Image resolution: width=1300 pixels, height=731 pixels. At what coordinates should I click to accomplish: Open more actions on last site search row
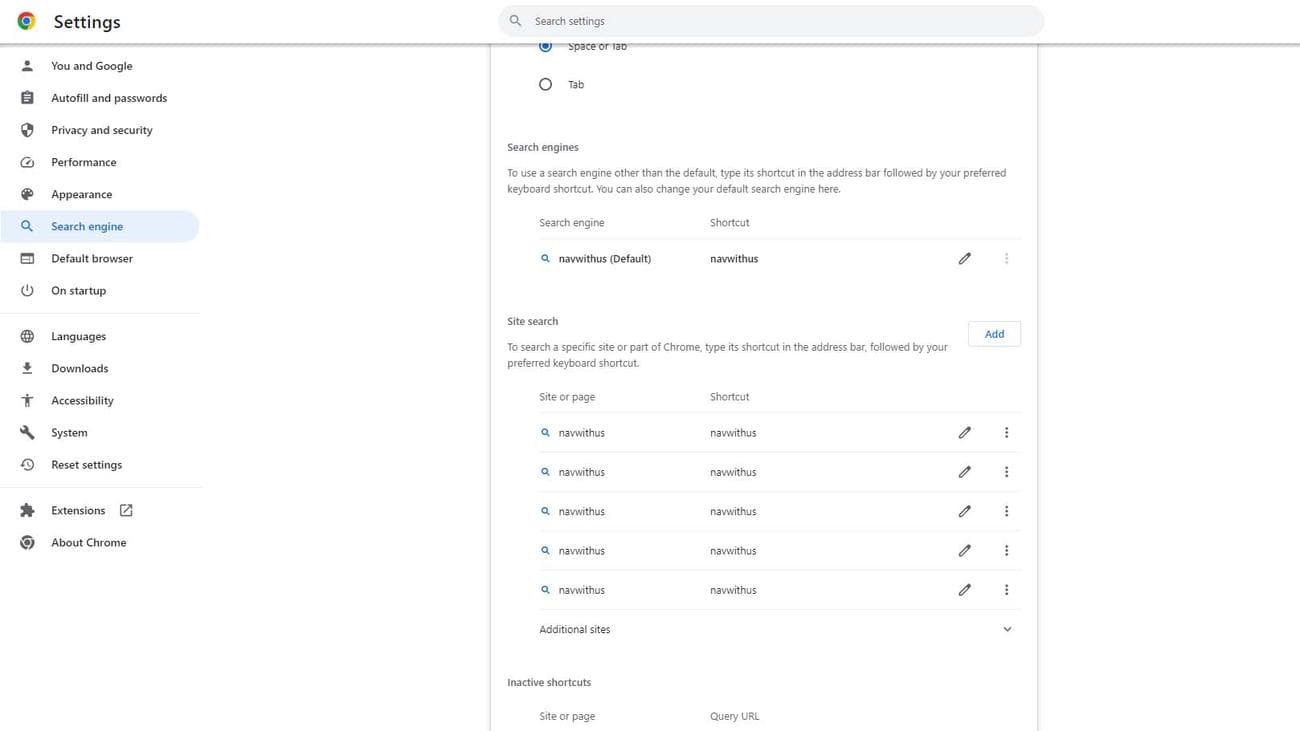(1006, 590)
